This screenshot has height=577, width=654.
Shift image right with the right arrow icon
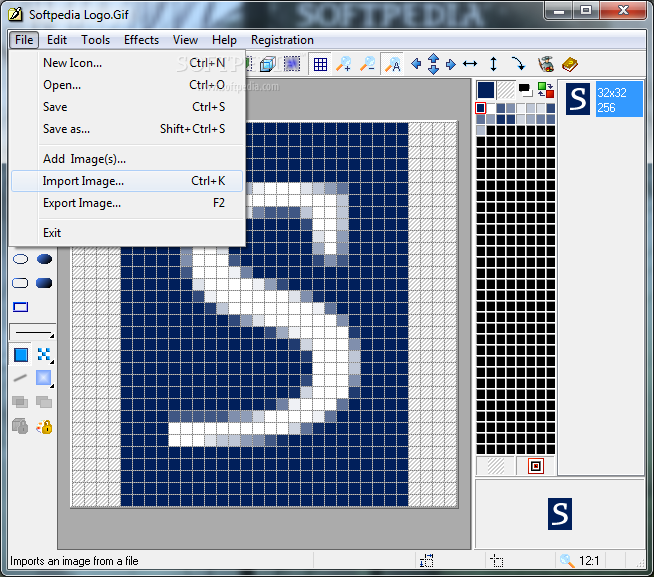(450, 64)
